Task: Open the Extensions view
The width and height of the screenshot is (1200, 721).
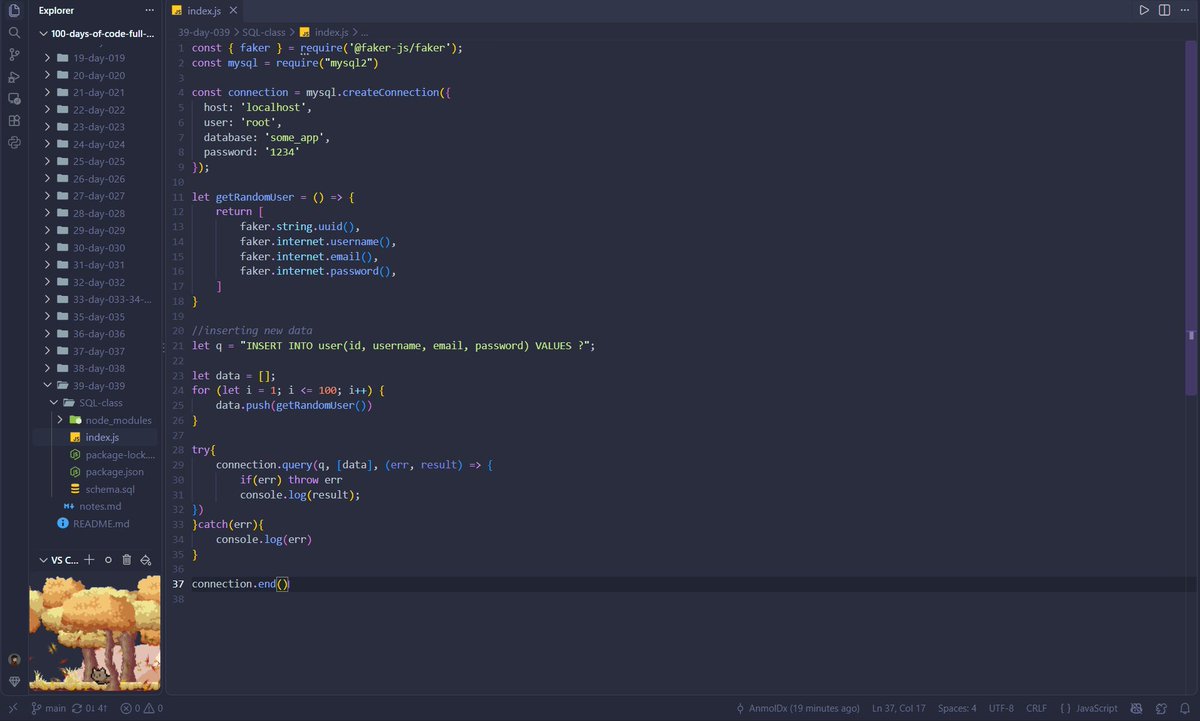Action: (14, 120)
